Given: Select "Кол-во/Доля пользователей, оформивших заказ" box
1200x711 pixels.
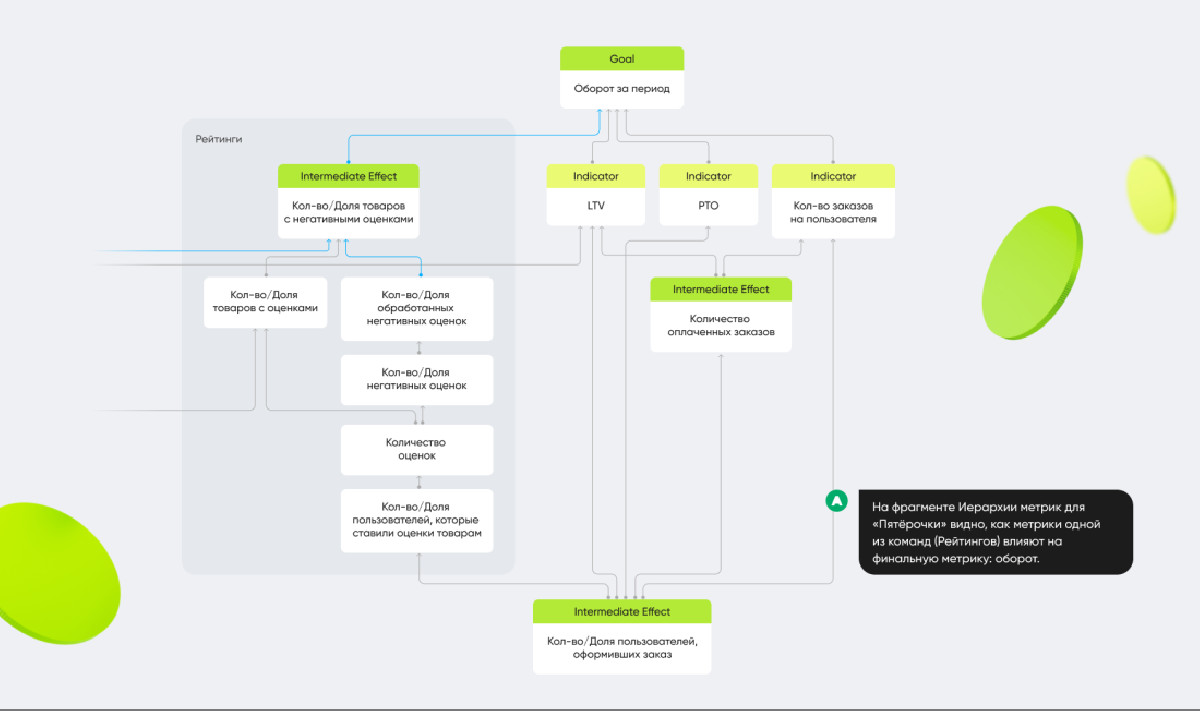Looking at the screenshot, I should pos(621,648).
